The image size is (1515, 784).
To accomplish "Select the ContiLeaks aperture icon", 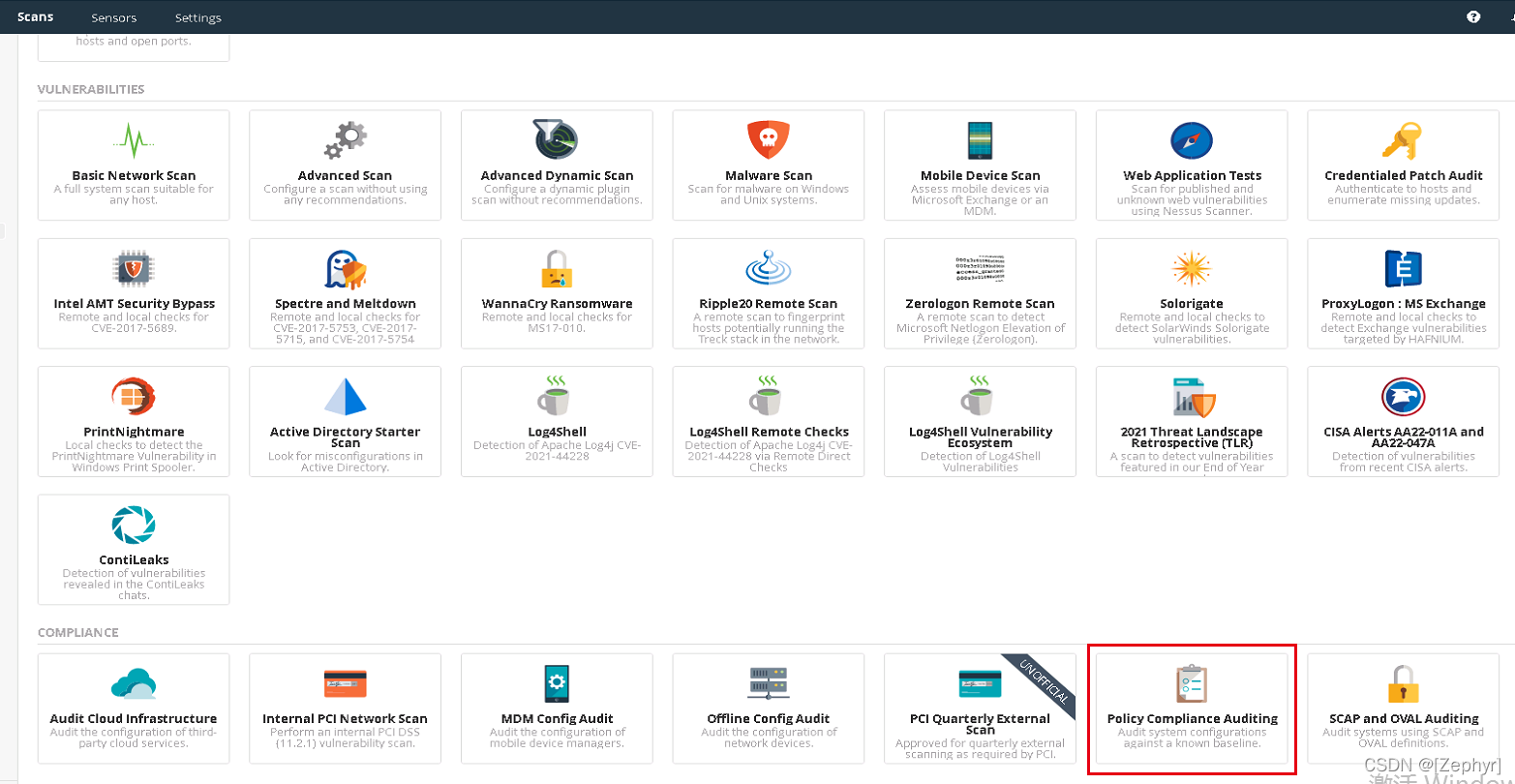I will tap(134, 525).
